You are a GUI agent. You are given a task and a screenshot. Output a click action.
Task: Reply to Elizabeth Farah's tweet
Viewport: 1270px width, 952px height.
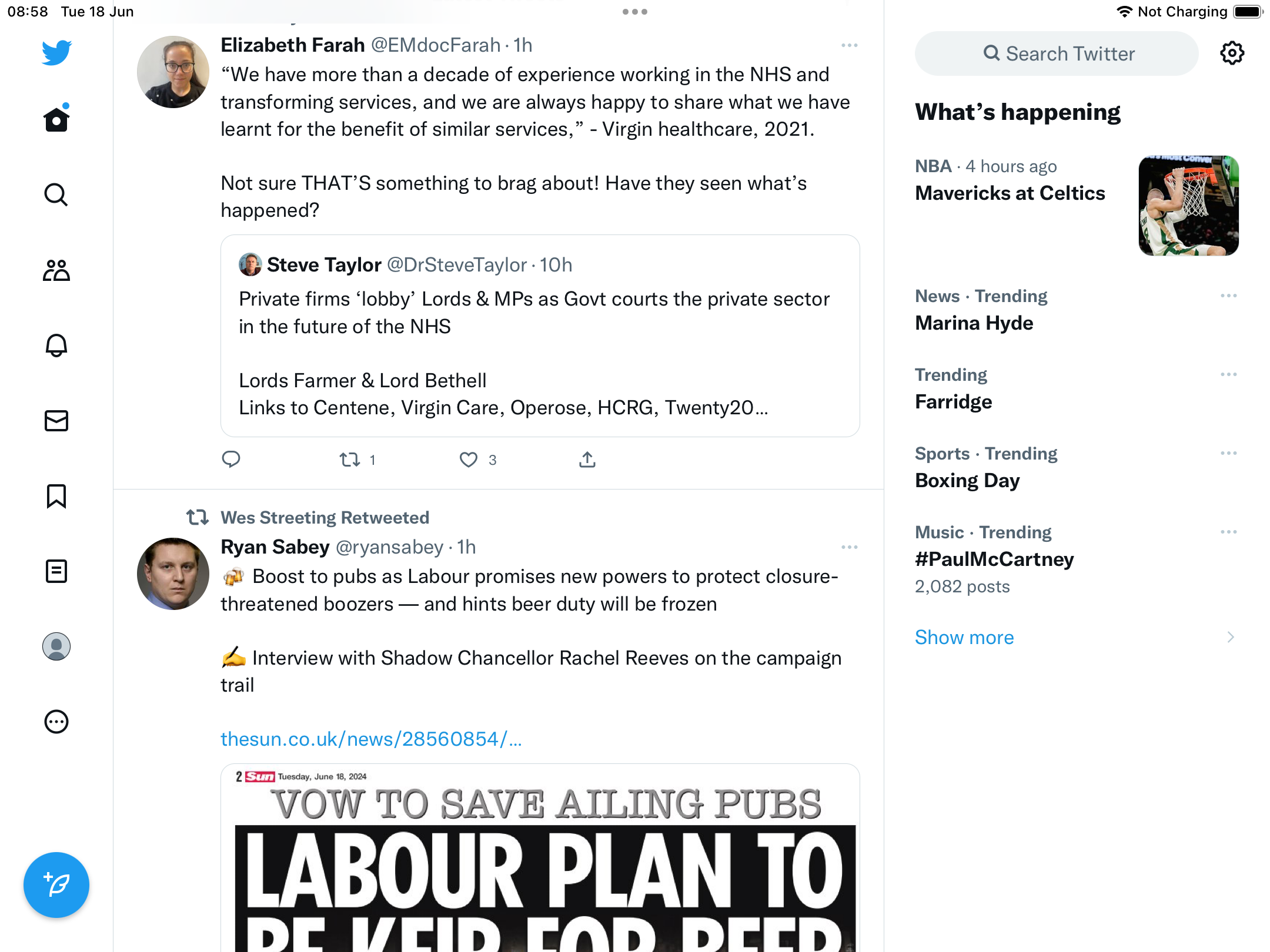pyautogui.click(x=231, y=460)
